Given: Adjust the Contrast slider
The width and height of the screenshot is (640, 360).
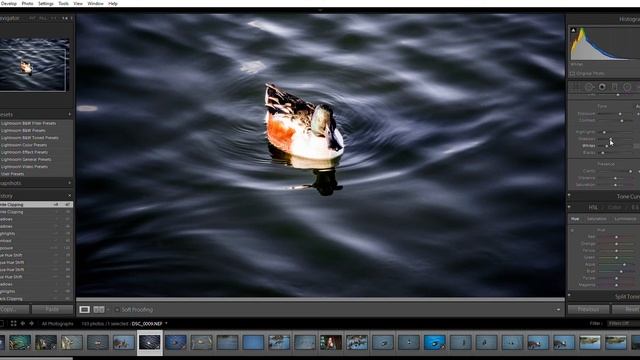Looking at the screenshot, I should pos(622,121).
